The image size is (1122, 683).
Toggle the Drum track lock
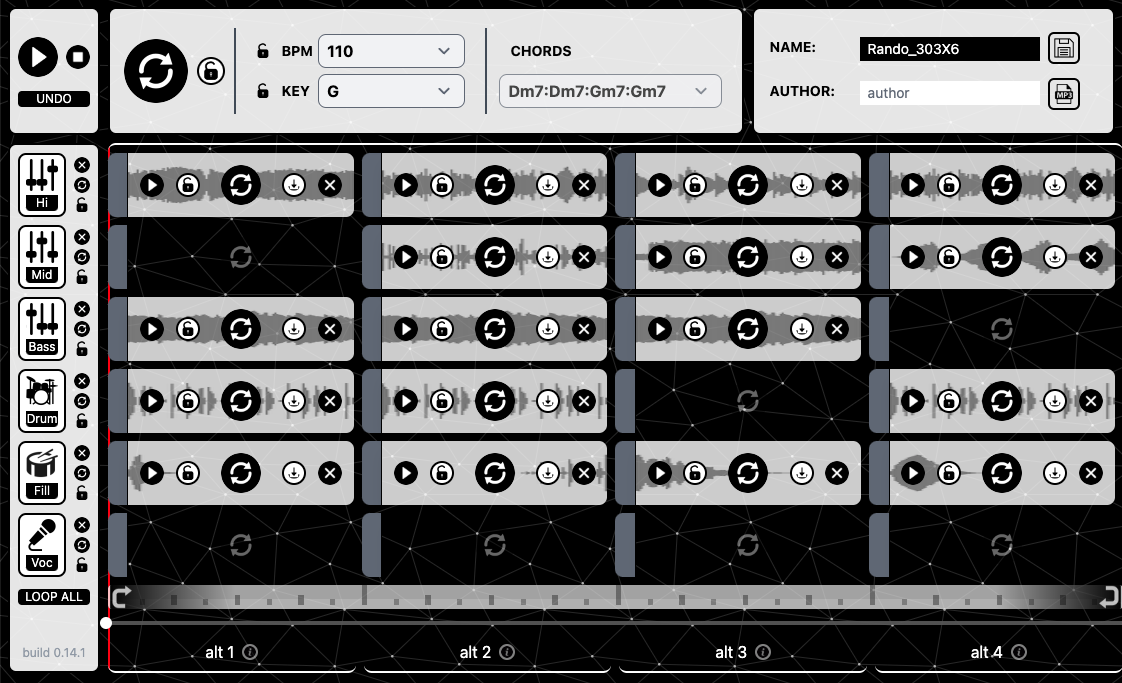[x=82, y=421]
